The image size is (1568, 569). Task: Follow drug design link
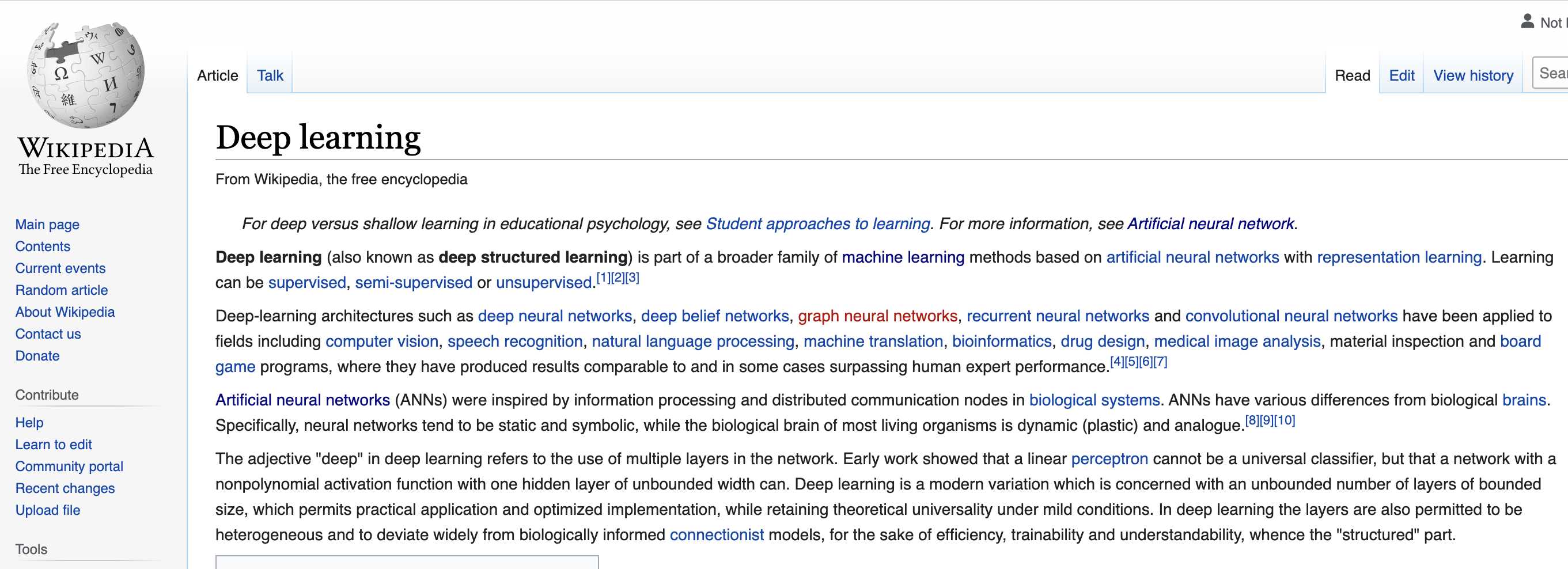click(1103, 342)
